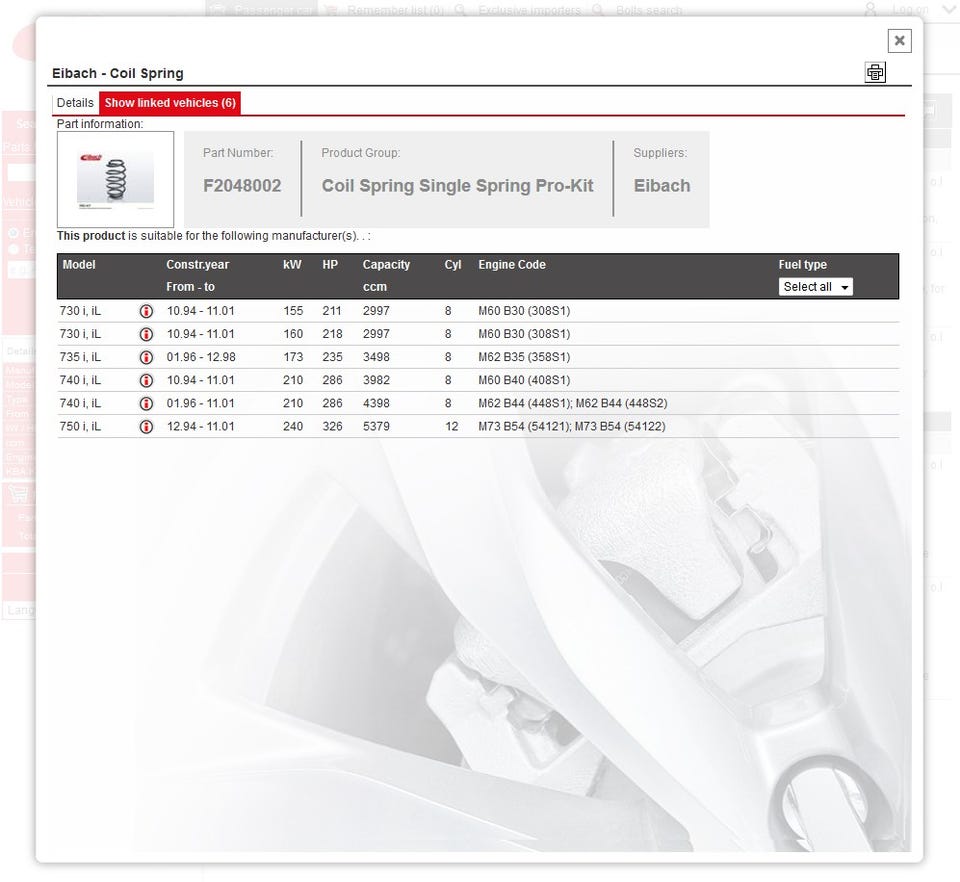Click the Eibach coil spring product thumbnail
This screenshot has height=882, width=960.
coord(115,179)
